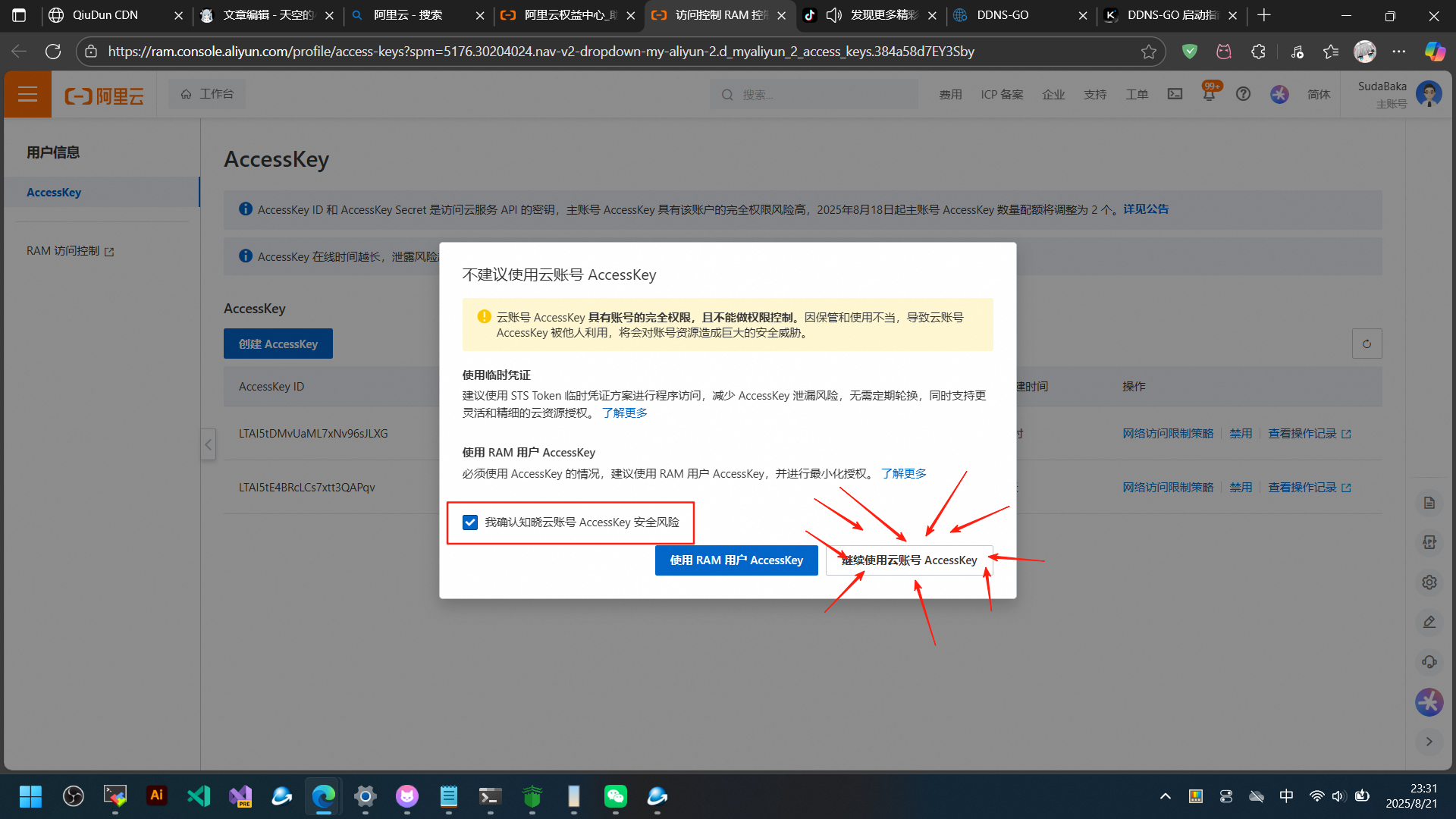Select the 费用 menu in top bar

tap(949, 95)
